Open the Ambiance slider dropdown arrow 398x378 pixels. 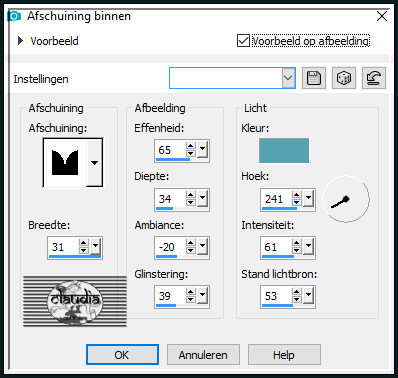202,246
